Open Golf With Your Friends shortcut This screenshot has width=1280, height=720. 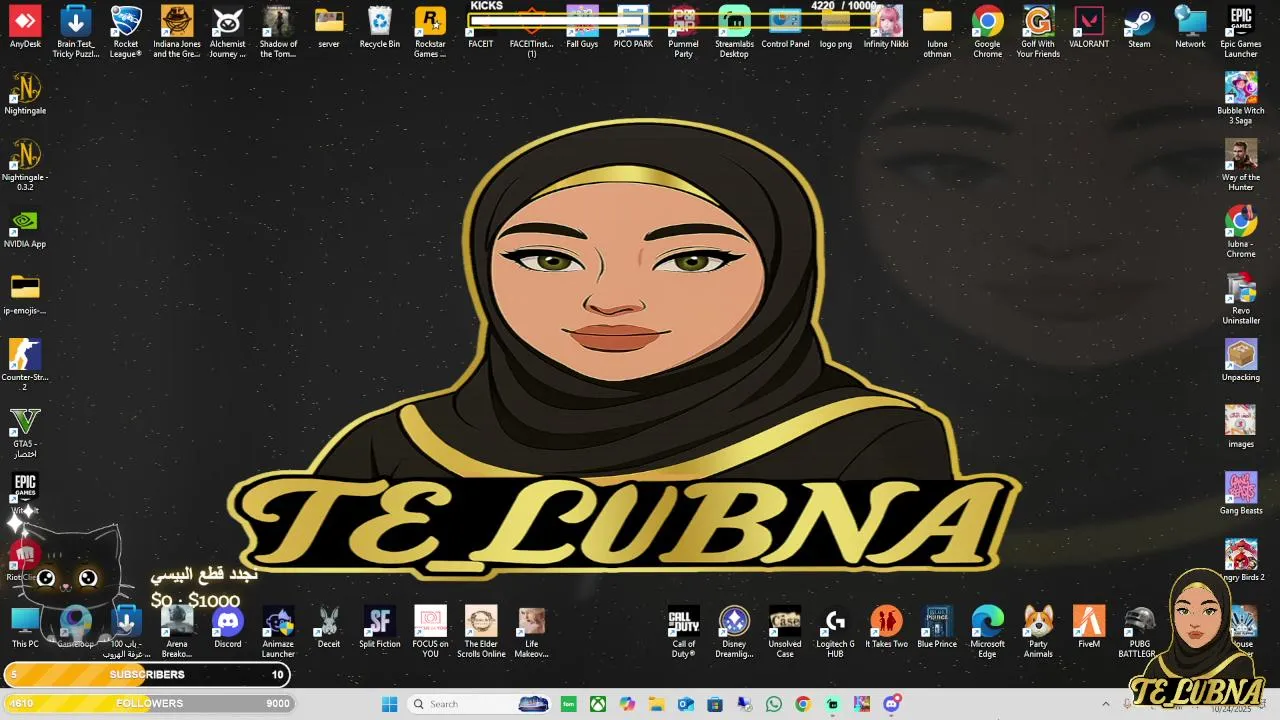[x=1038, y=32]
